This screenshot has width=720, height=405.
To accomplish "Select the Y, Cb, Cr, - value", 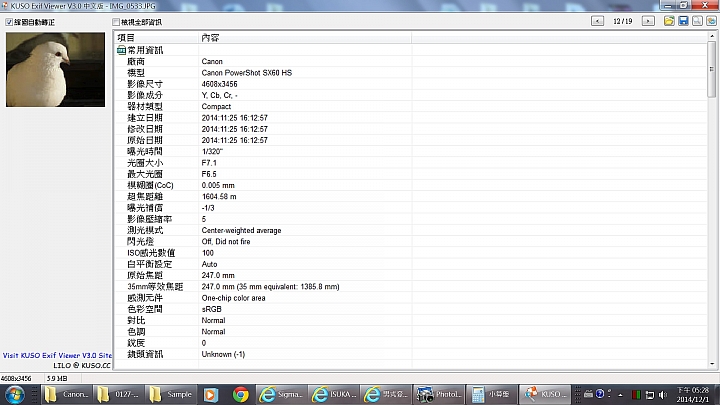I will coord(219,95).
